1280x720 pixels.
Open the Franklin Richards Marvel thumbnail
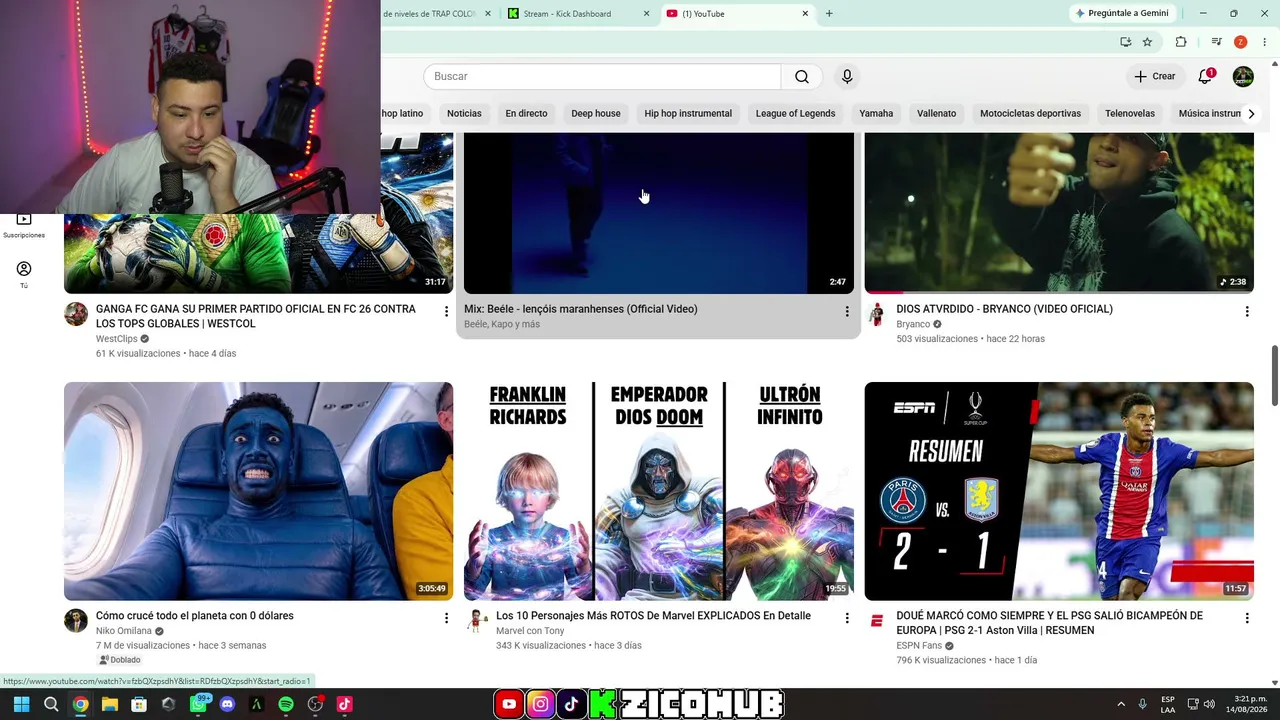(659, 491)
